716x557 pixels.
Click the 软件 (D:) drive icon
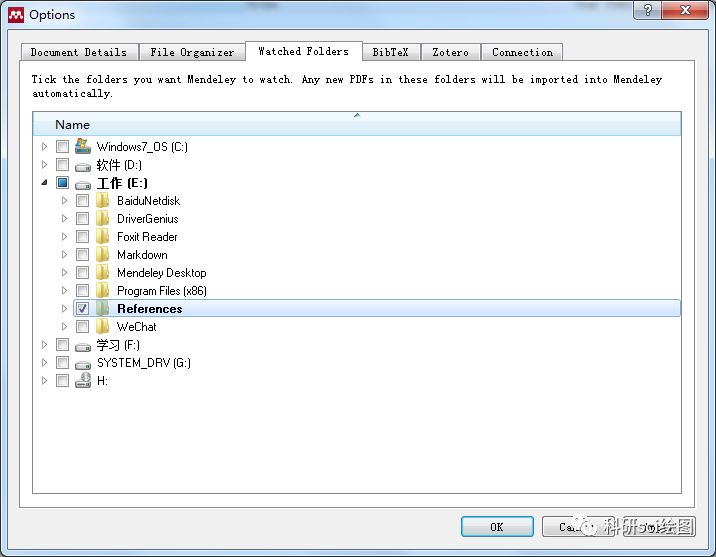83,166
